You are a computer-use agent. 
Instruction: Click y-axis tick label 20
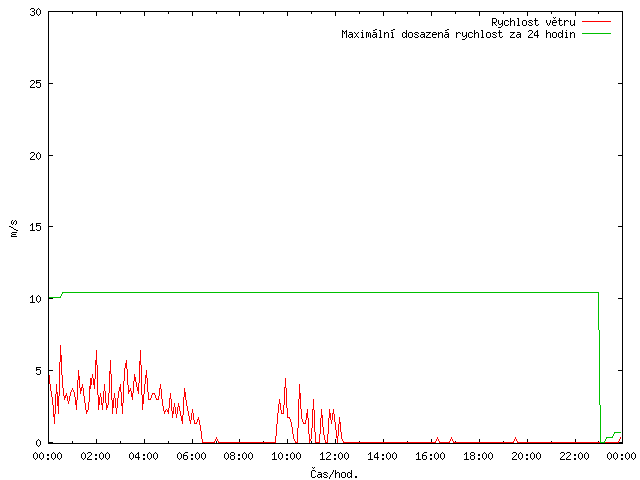(x=36, y=156)
